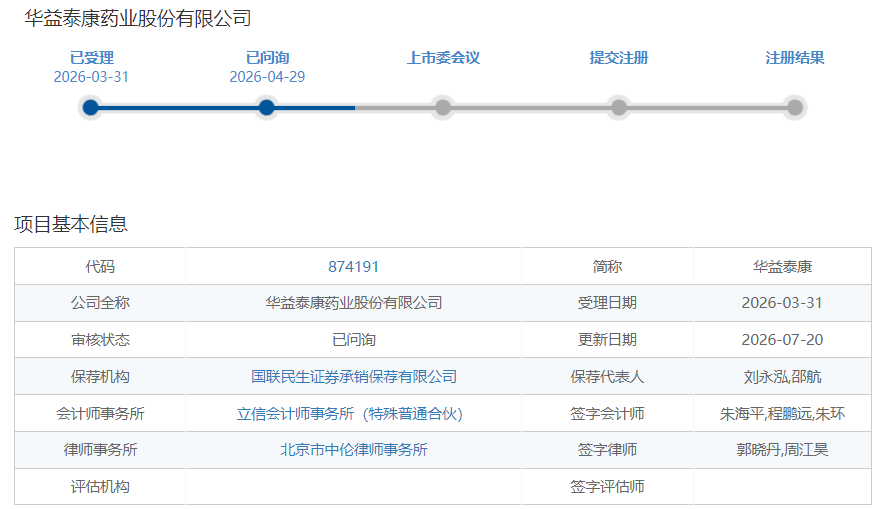The width and height of the screenshot is (885, 509).
Task: Click the 刘永泓,邵航 representatives cell
Action: 782,376
